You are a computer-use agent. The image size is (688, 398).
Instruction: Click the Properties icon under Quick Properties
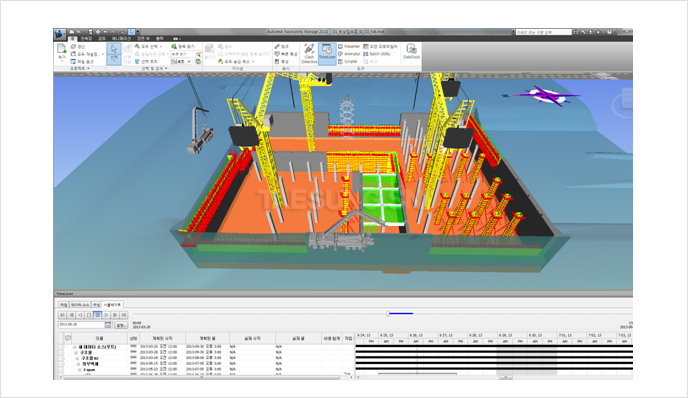coord(277,62)
